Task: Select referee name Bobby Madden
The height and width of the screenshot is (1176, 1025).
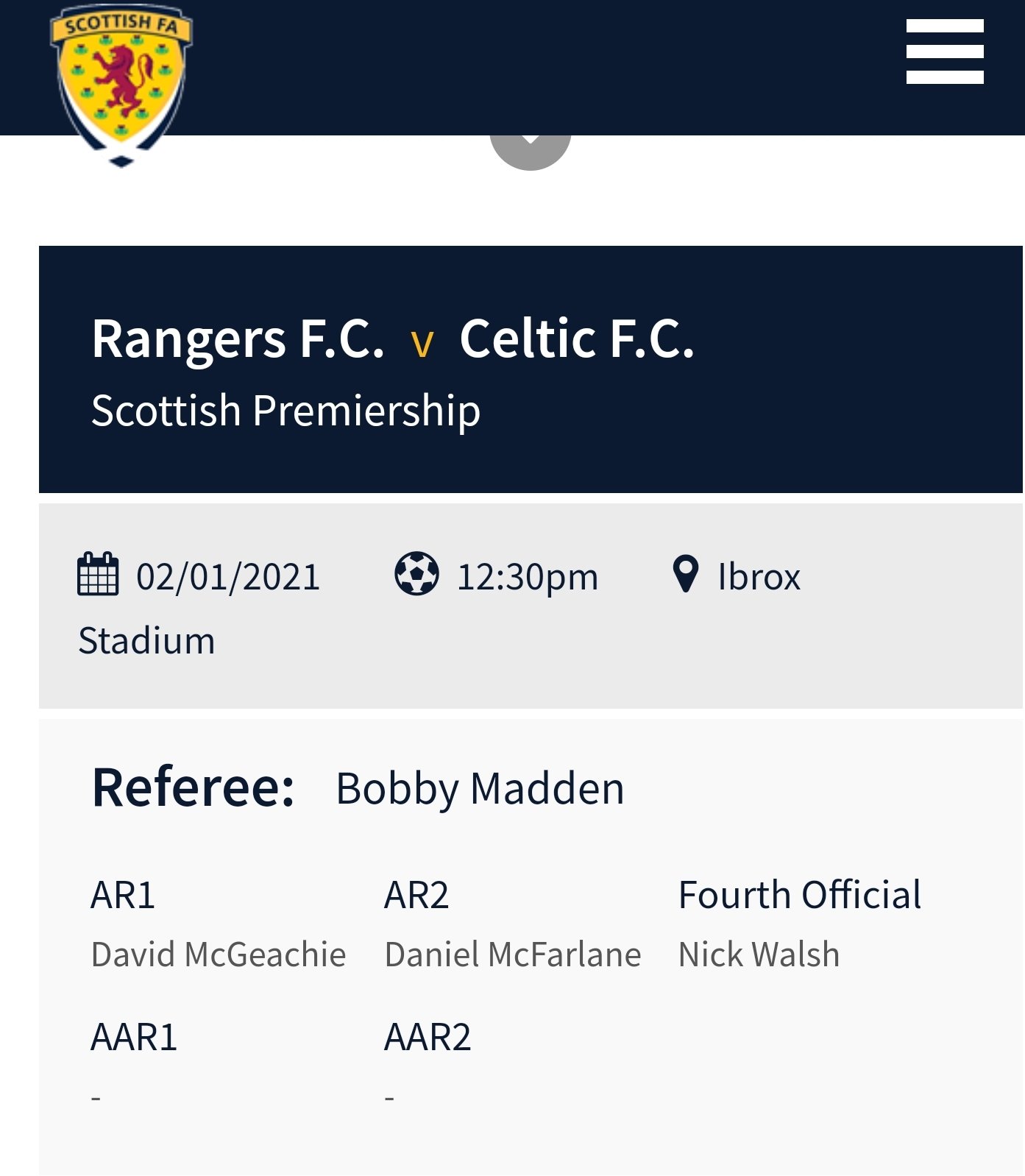Action: point(480,789)
